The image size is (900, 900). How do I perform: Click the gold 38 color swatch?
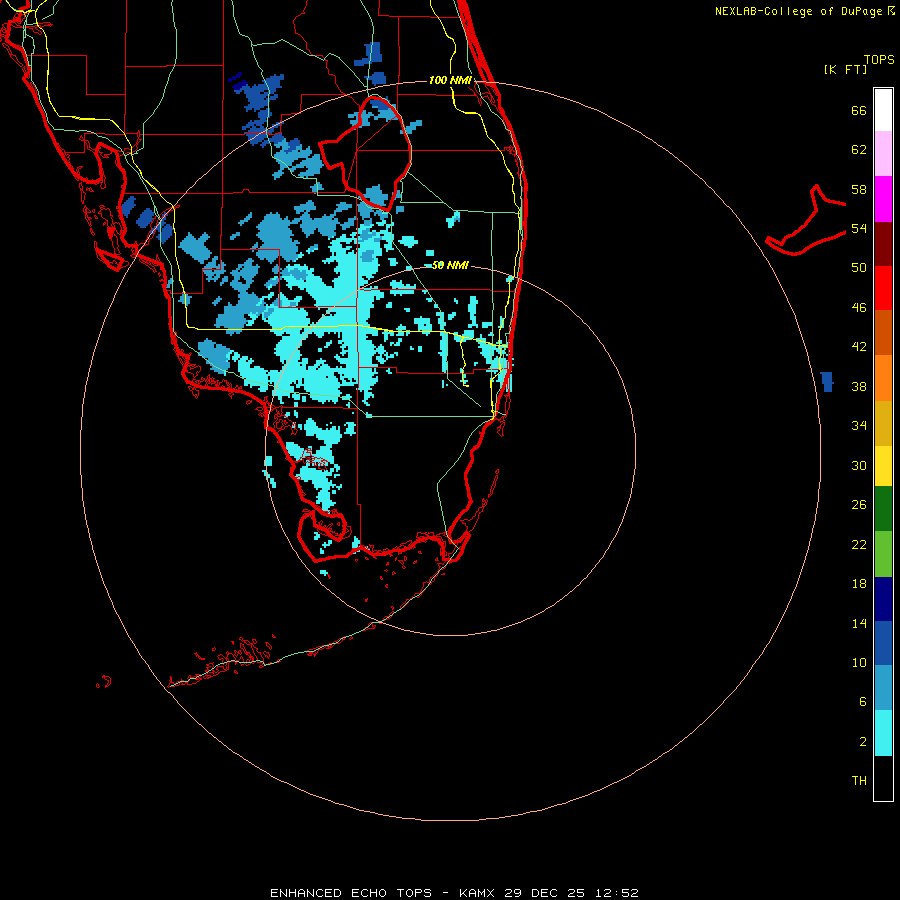coord(883,423)
